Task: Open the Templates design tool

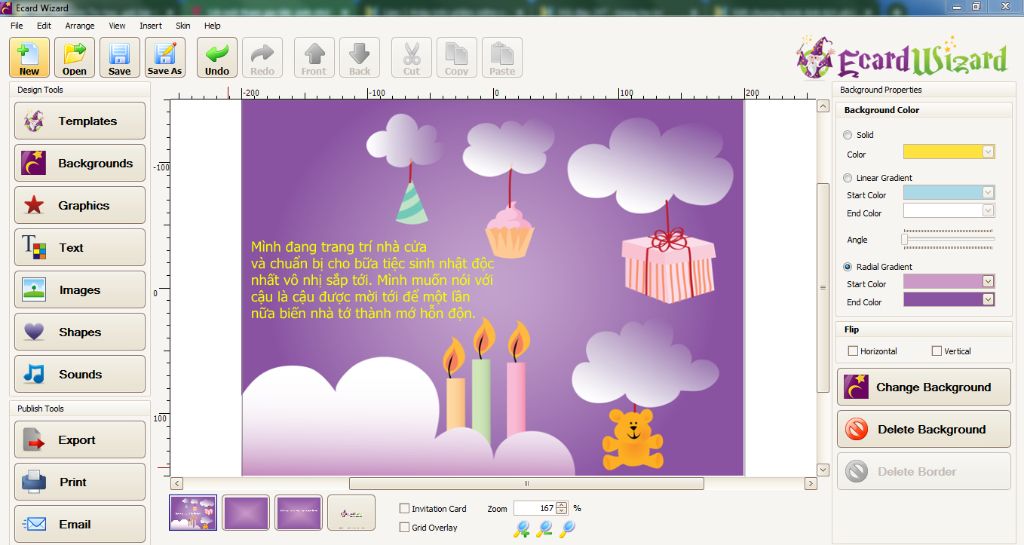Action: point(80,121)
